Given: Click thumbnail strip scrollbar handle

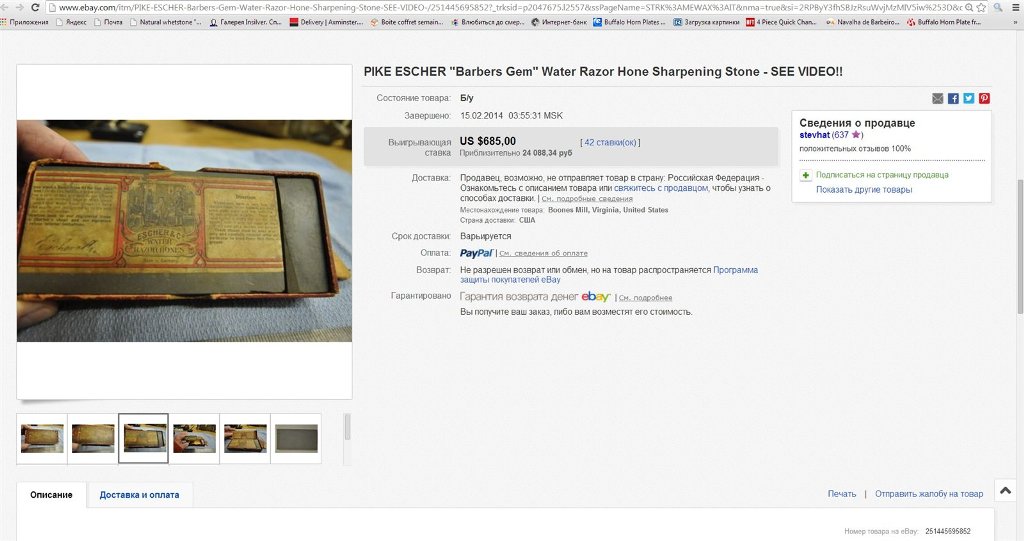Looking at the screenshot, I should pos(347,427).
